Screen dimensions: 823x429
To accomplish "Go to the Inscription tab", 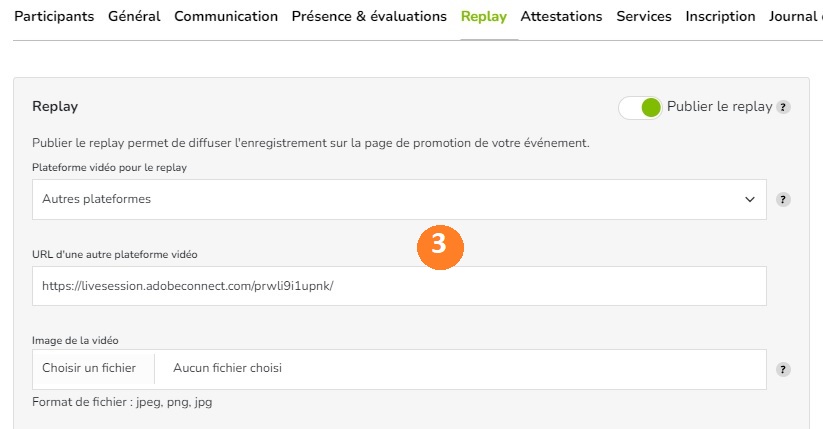I will click(720, 16).
